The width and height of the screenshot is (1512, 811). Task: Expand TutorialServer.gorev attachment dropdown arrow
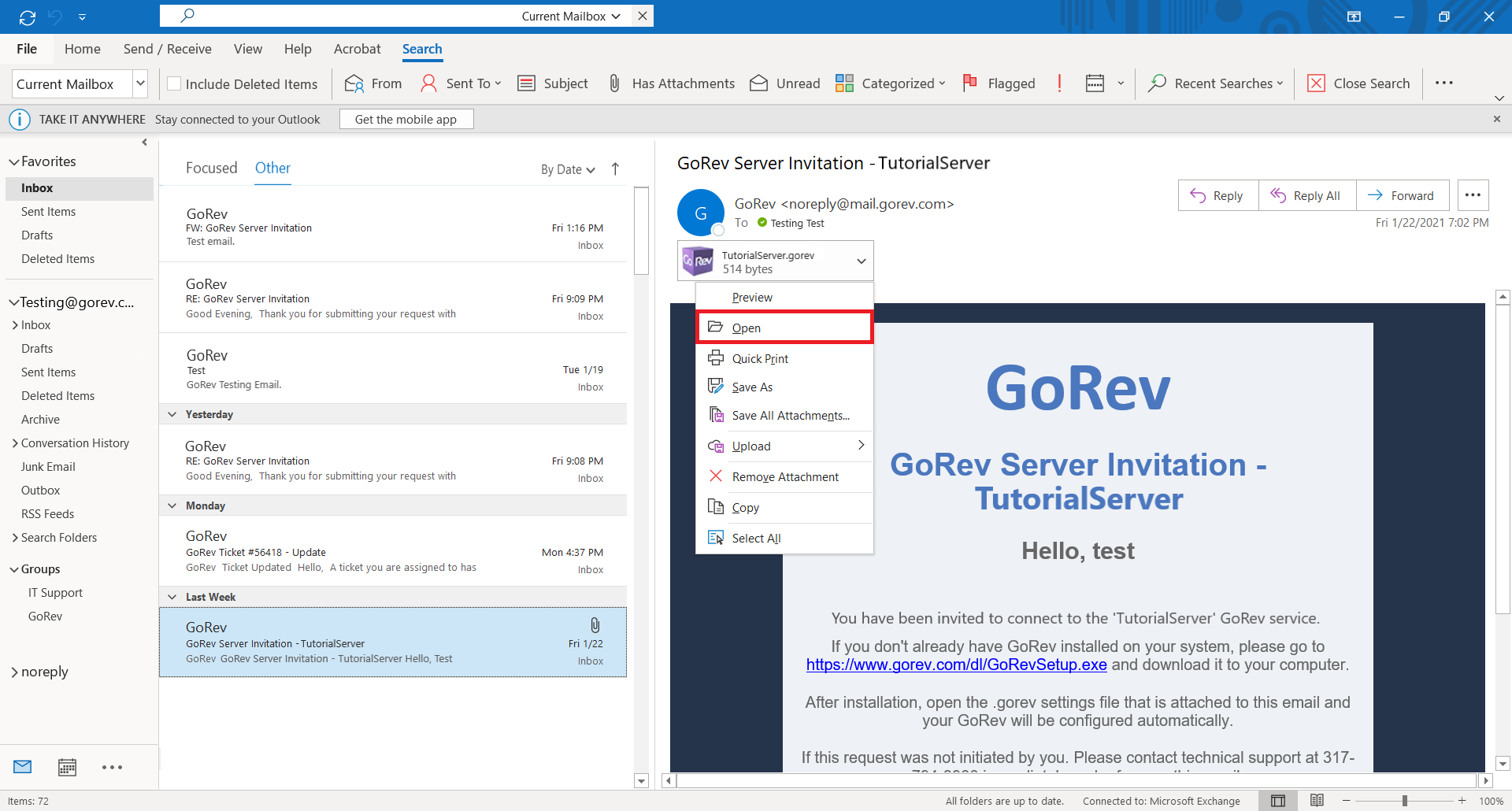tap(861, 261)
